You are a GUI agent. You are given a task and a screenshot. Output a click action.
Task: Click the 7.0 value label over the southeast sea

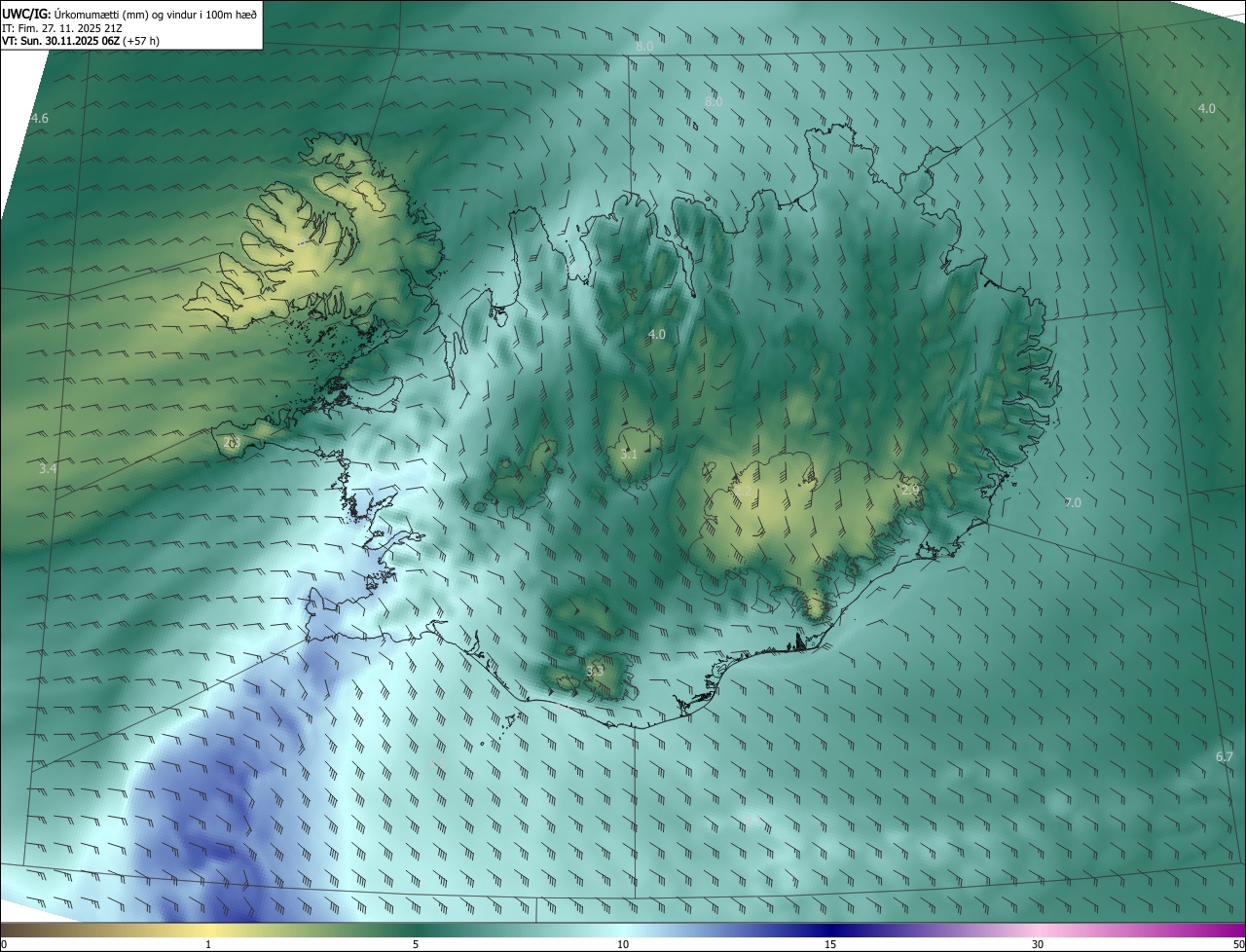click(1072, 503)
